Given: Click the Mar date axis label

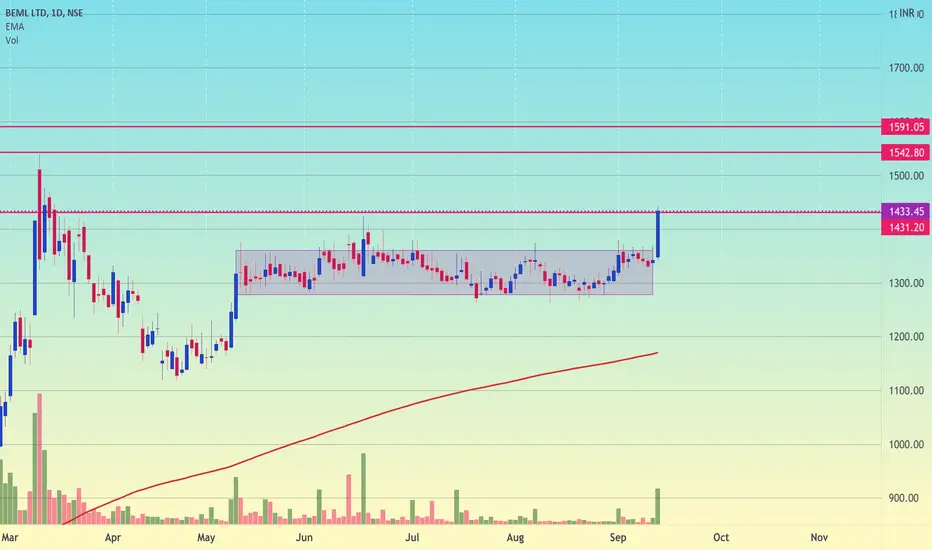Looking at the screenshot, I should [10, 538].
